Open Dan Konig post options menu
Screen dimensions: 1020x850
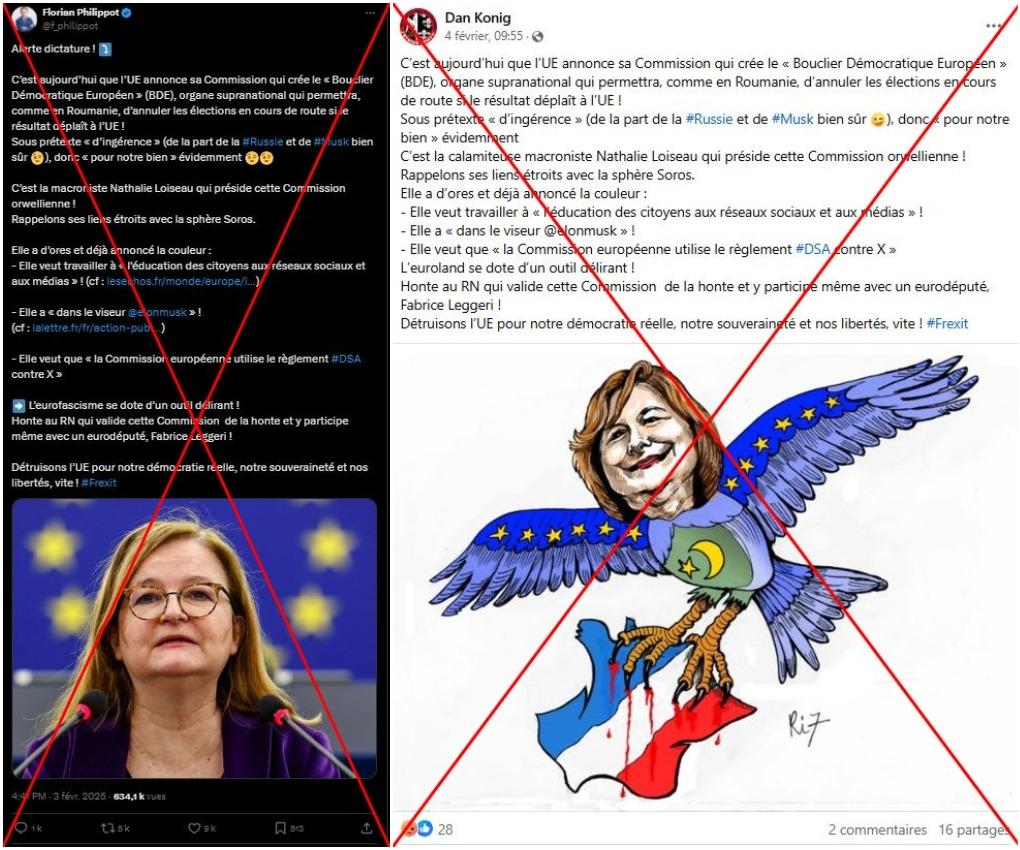[993, 25]
